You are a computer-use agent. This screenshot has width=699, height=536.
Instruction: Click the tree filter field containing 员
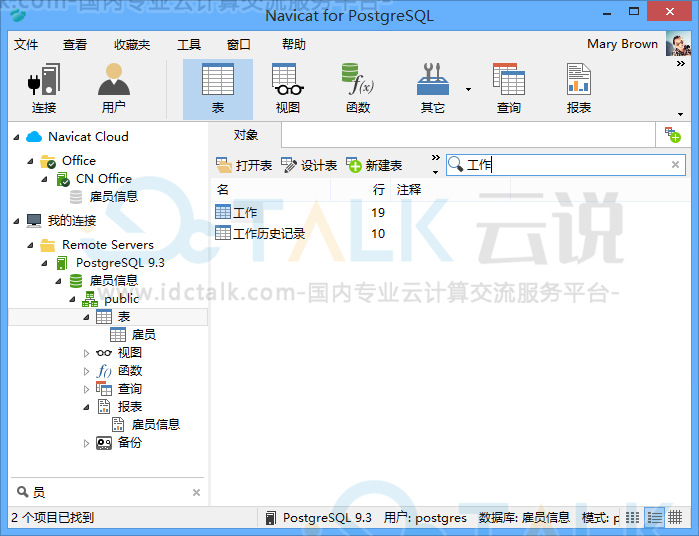tap(109, 492)
